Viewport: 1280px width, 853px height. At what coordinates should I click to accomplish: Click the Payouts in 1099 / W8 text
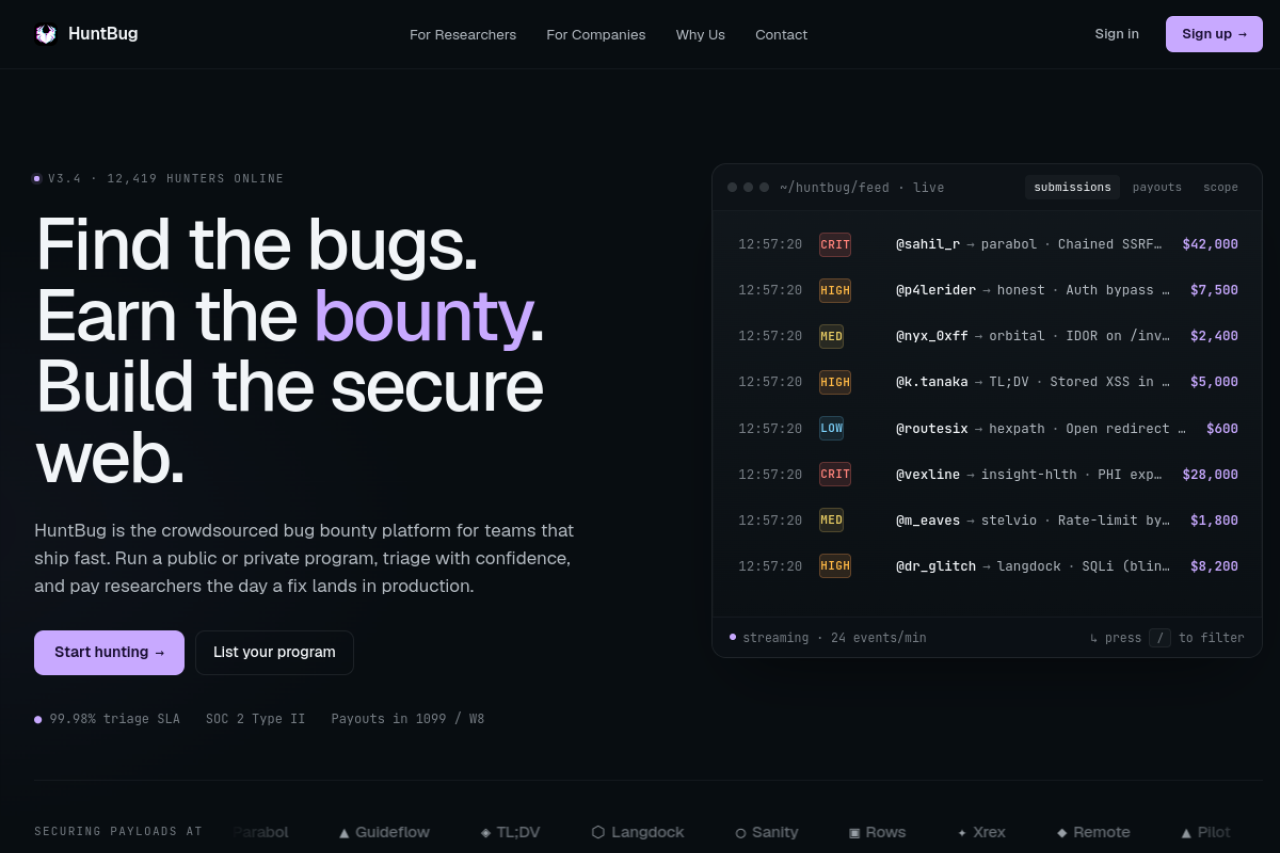click(x=408, y=719)
